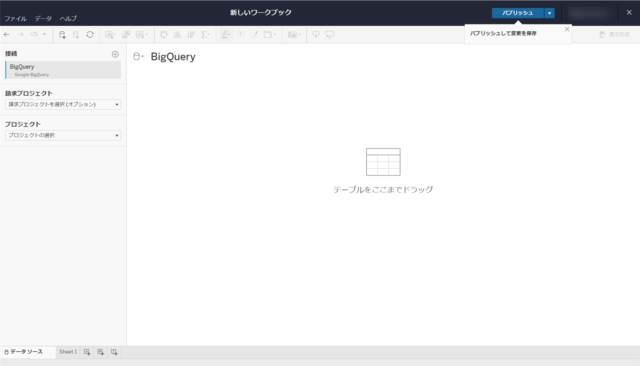
Task: Select the BigQuery connection in sidebar
Action: tap(63, 70)
